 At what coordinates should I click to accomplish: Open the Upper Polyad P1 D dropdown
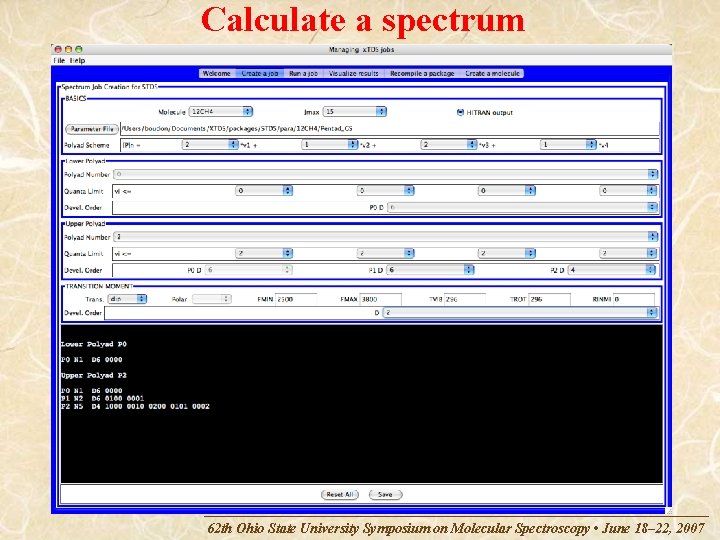(430, 270)
